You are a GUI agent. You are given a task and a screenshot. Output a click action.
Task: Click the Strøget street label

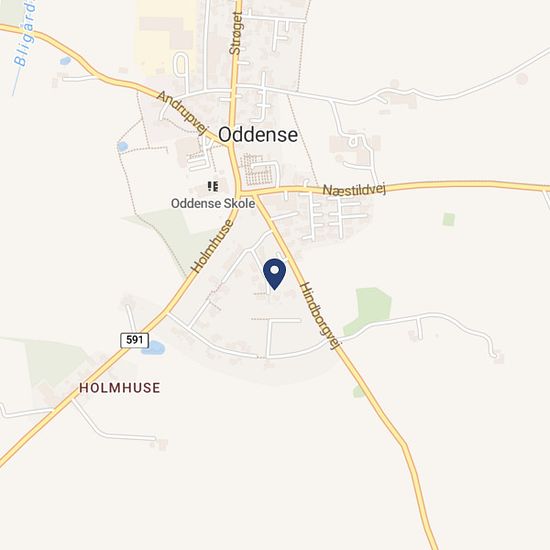tap(235, 33)
